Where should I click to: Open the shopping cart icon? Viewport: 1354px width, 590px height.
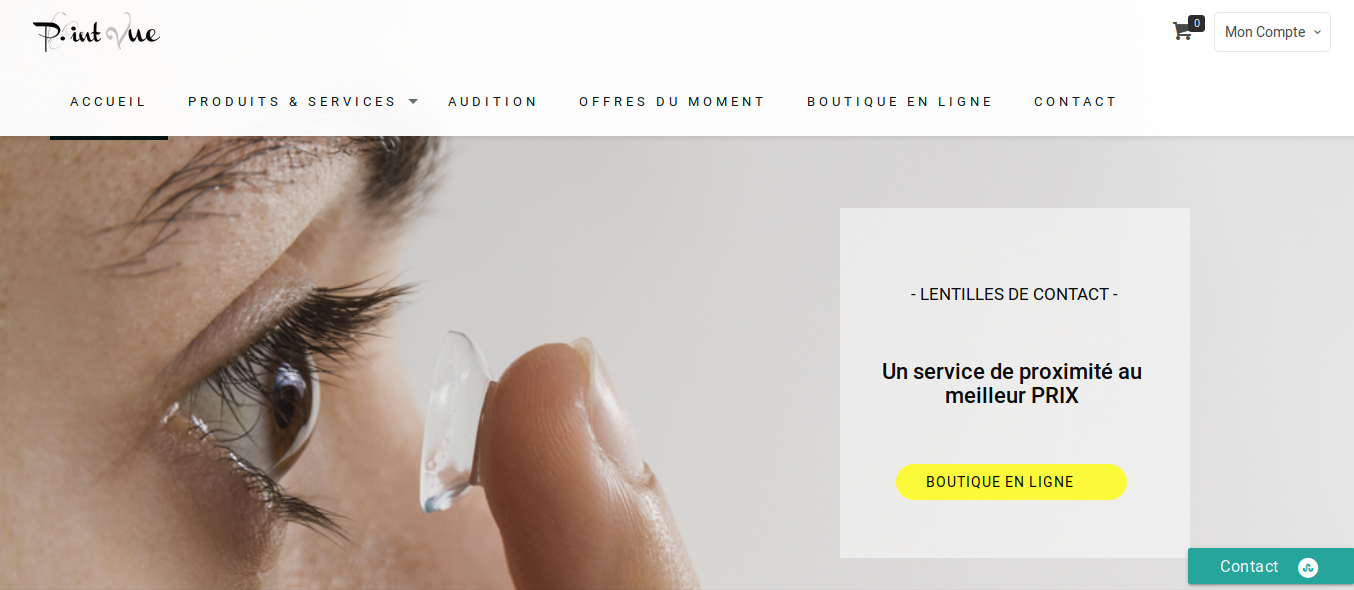pos(1182,31)
